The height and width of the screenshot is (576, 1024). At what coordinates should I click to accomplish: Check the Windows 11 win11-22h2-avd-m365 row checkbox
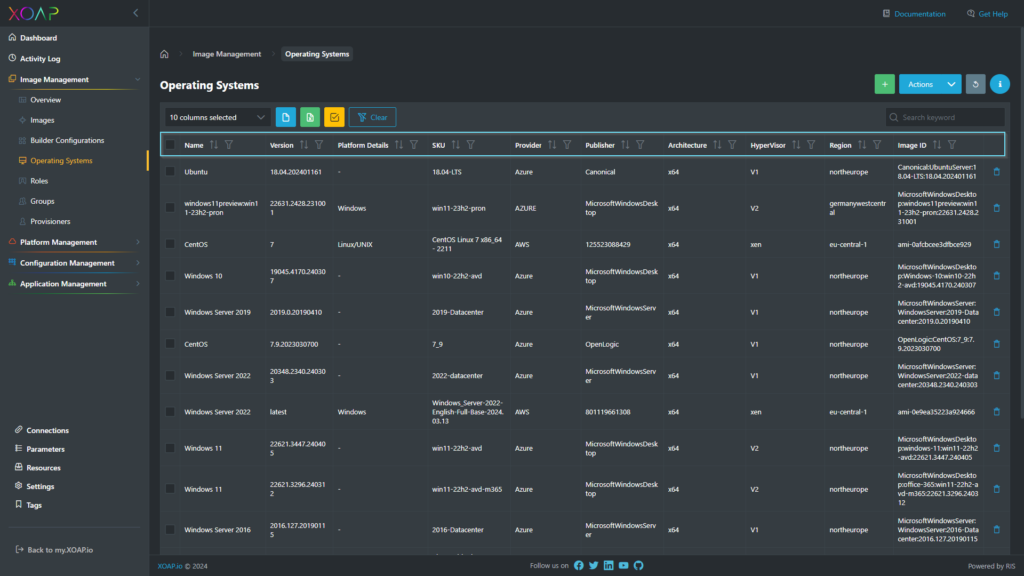170,489
